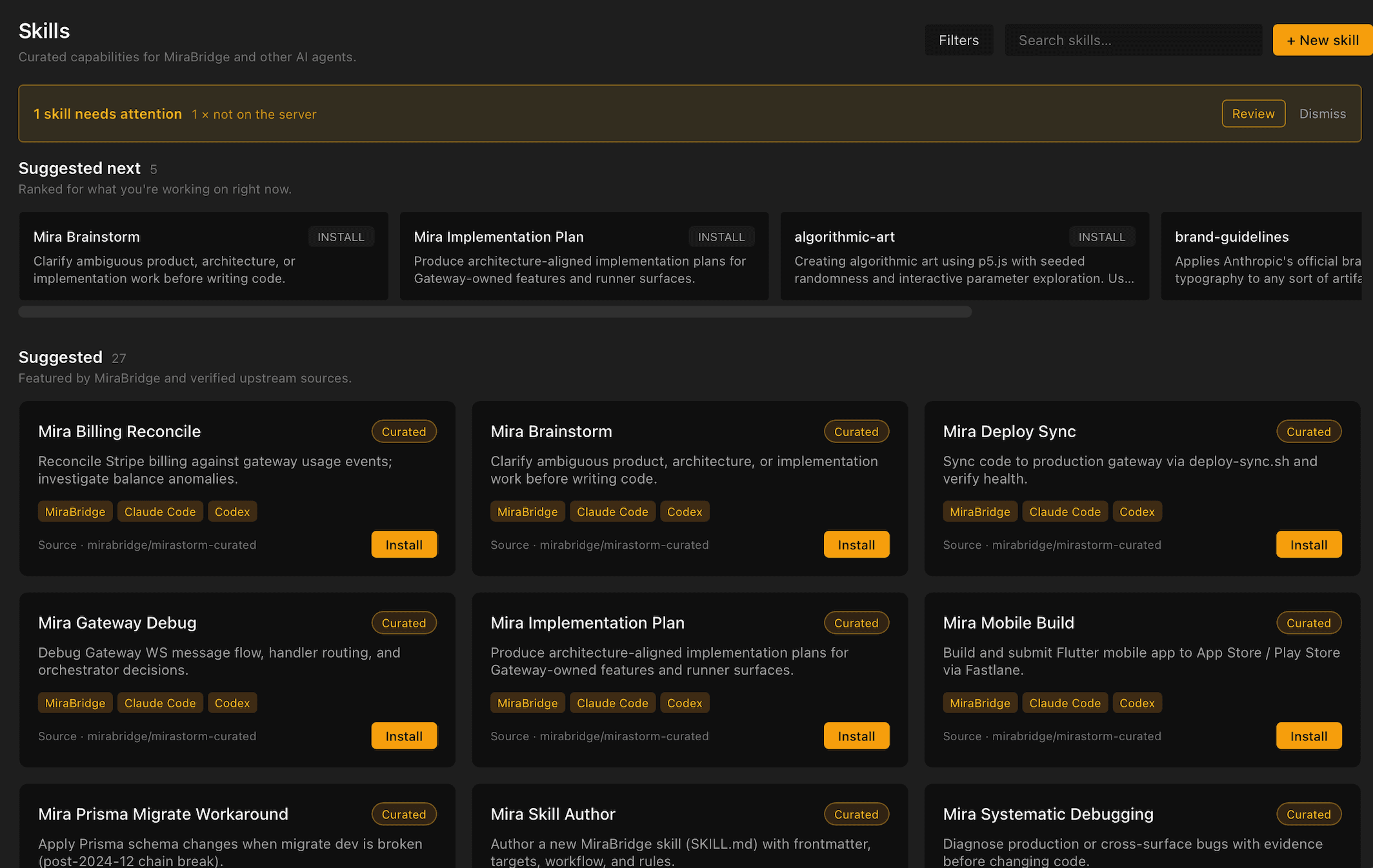Click the Curated badge on Mira Billing Reconcile
The image size is (1373, 868).
404,431
